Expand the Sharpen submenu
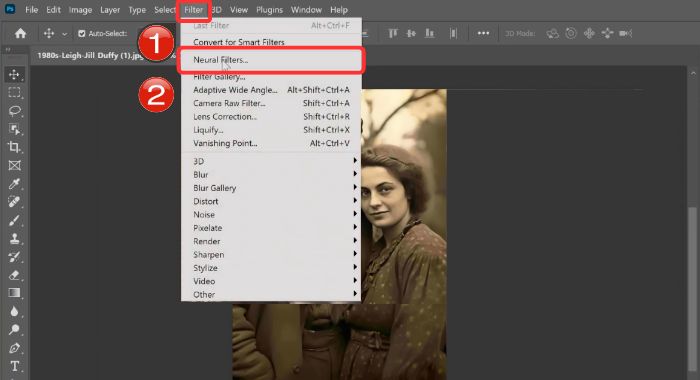The width and height of the screenshot is (700, 380). coord(271,255)
